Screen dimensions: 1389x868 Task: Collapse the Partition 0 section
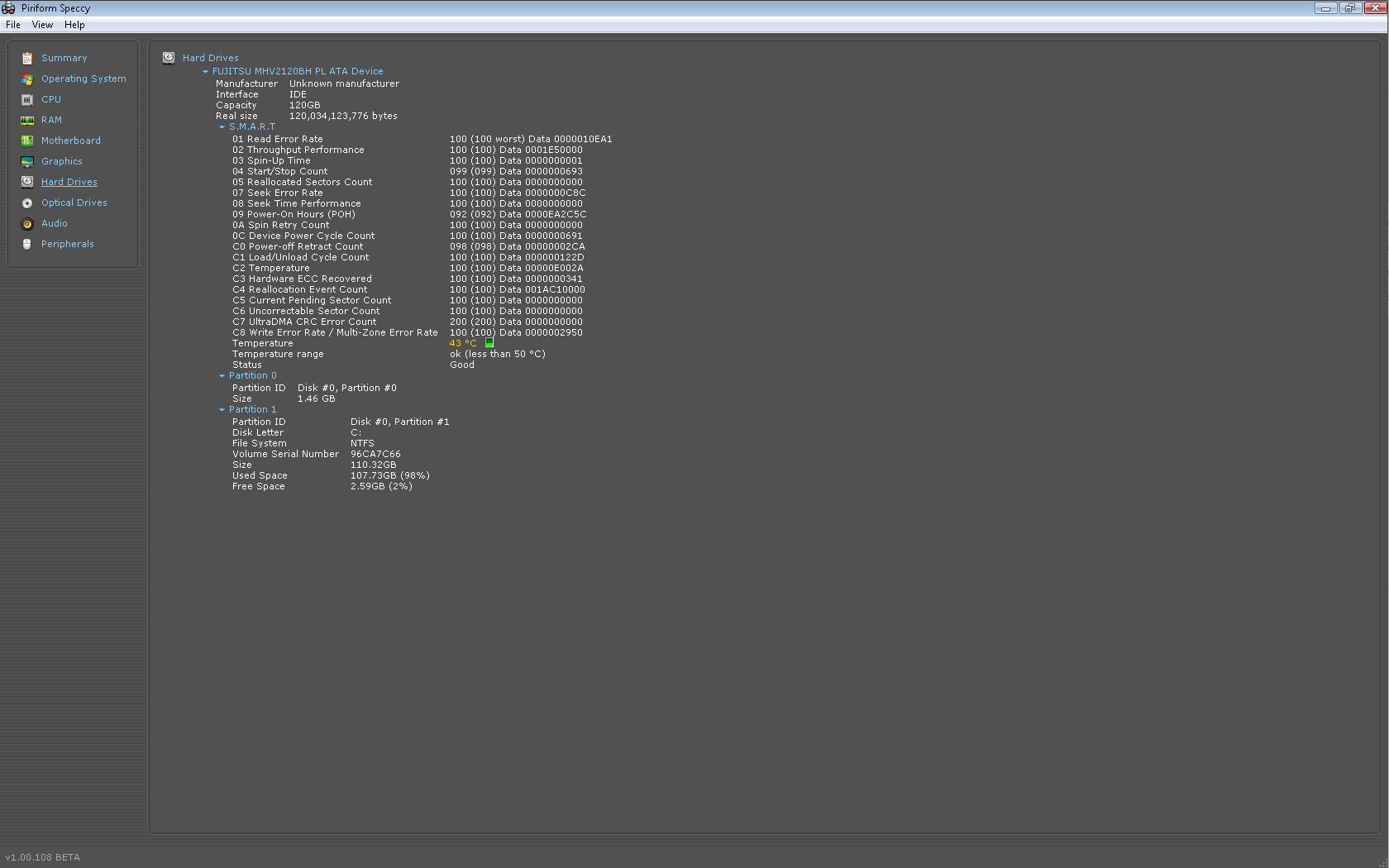222,376
